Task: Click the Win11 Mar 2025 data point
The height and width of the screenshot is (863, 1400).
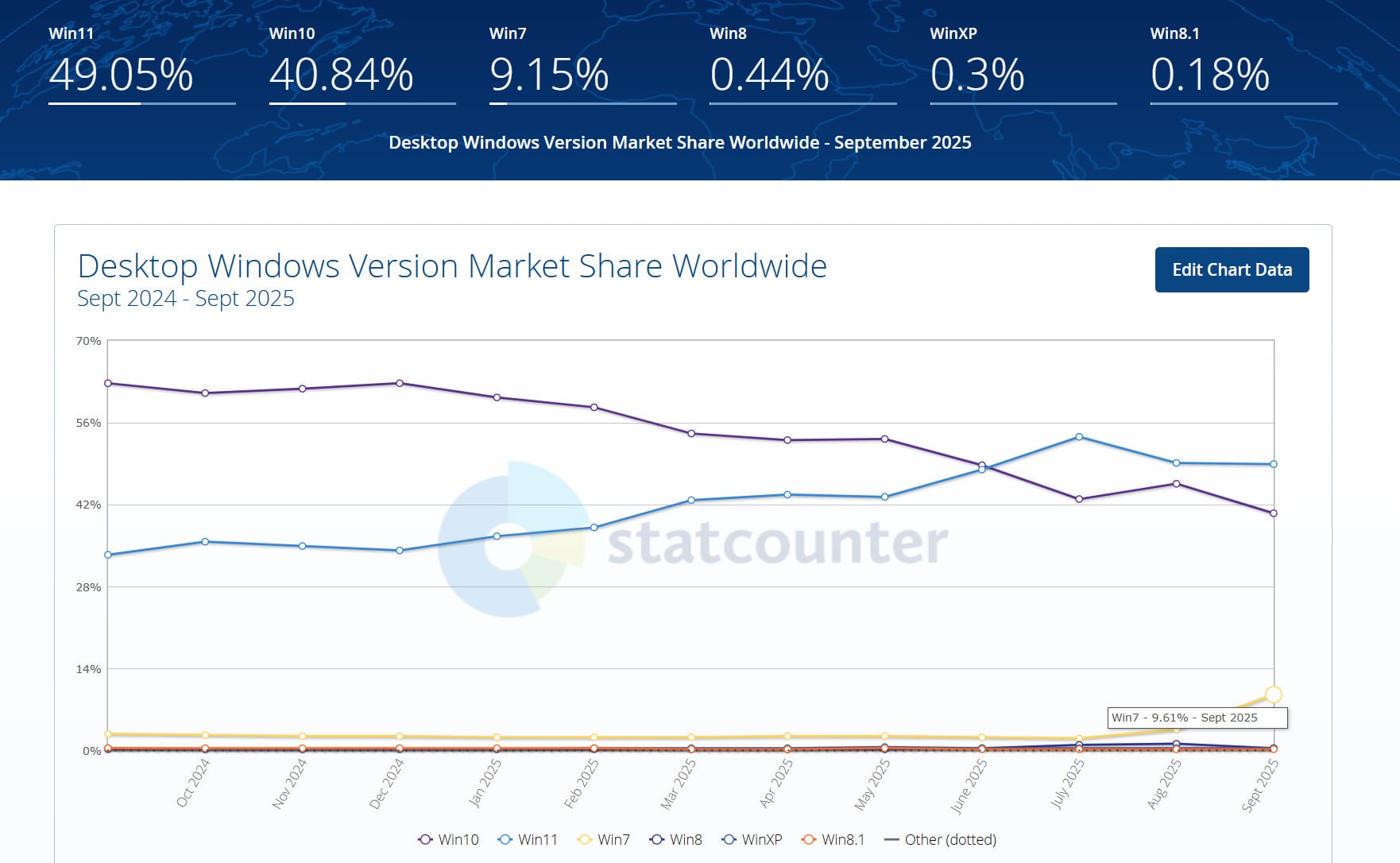Action: (x=691, y=500)
